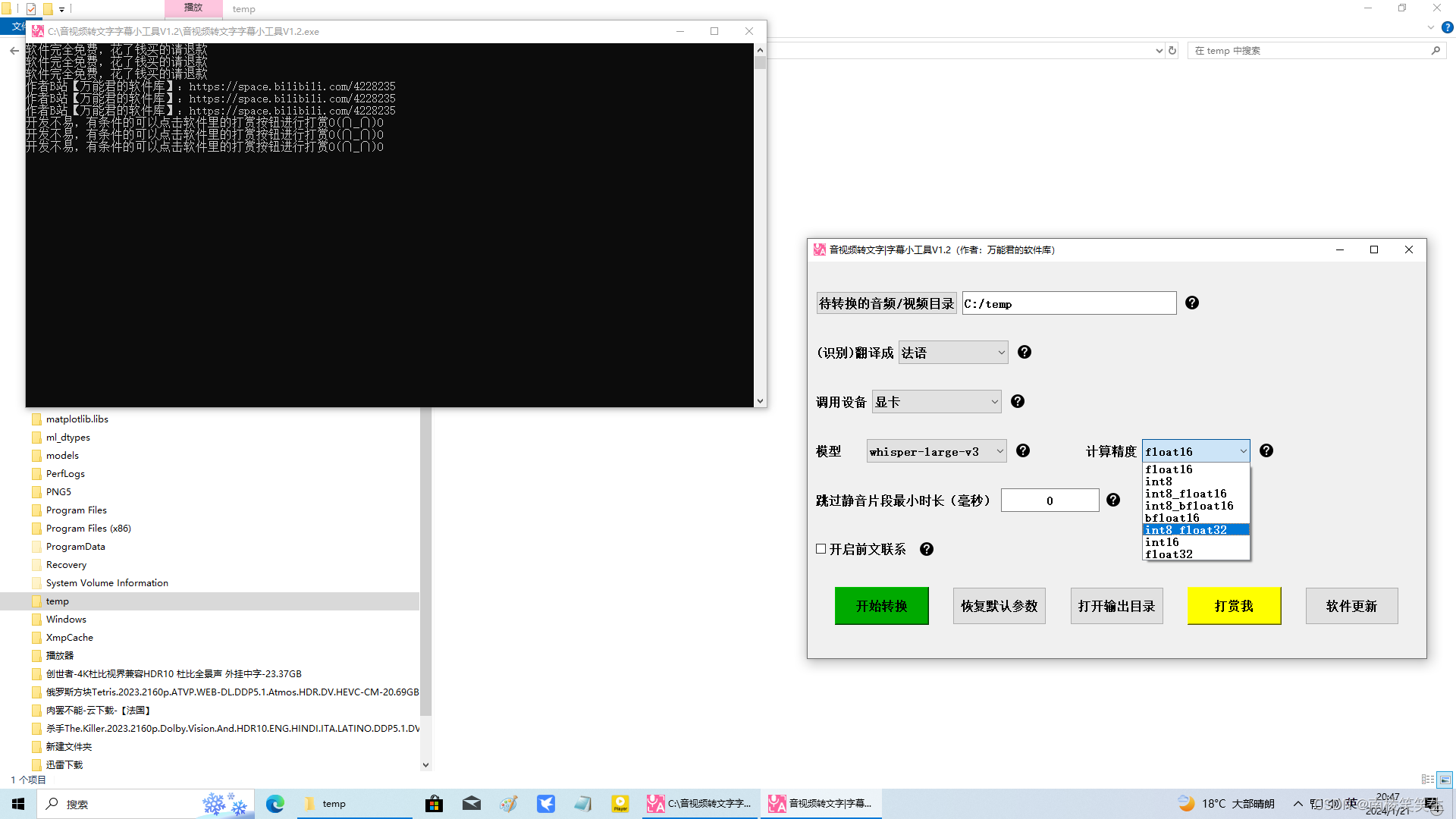Select int8_float32 computation precision option
Screen dimensions: 1456x819
(x=1195, y=530)
